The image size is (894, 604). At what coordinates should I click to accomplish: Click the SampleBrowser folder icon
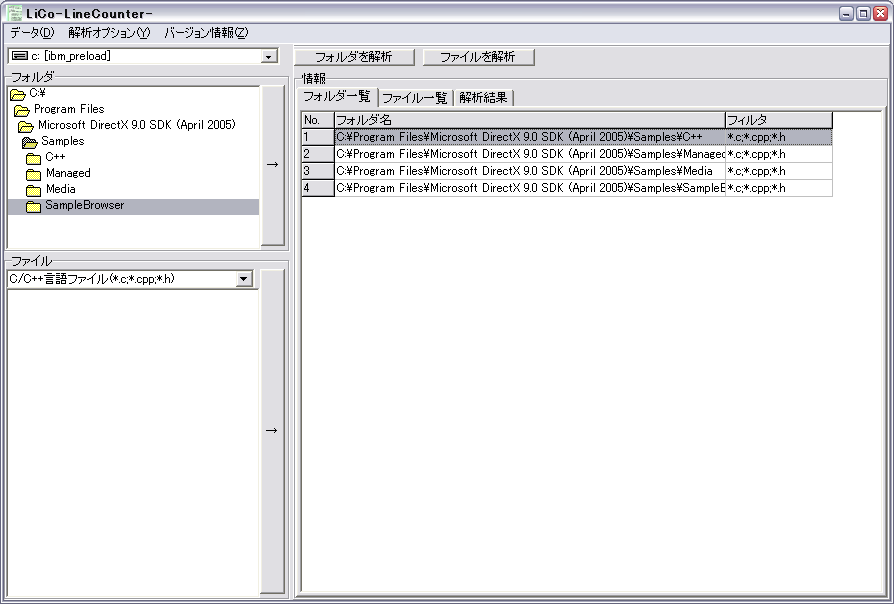34,206
